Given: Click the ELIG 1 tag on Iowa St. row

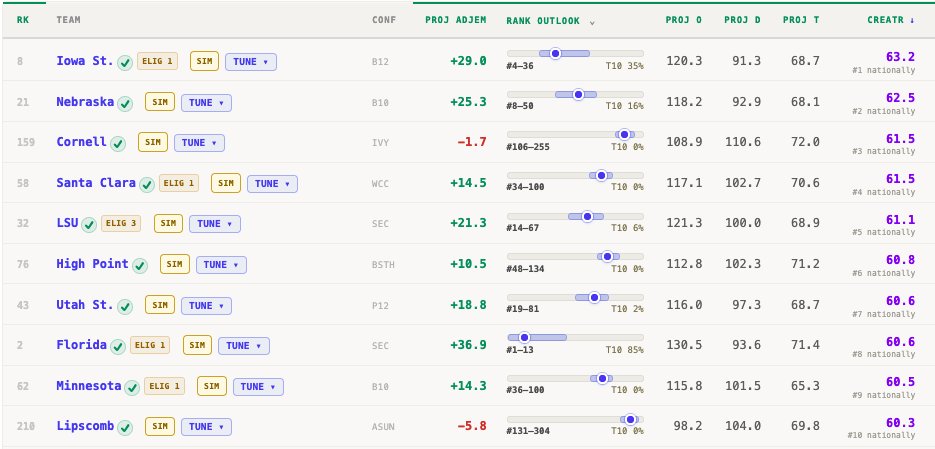Looking at the screenshot, I should [157, 61].
